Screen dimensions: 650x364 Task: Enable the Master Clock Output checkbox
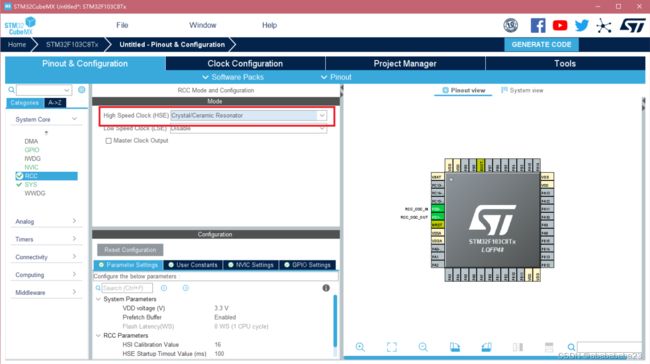click(109, 141)
